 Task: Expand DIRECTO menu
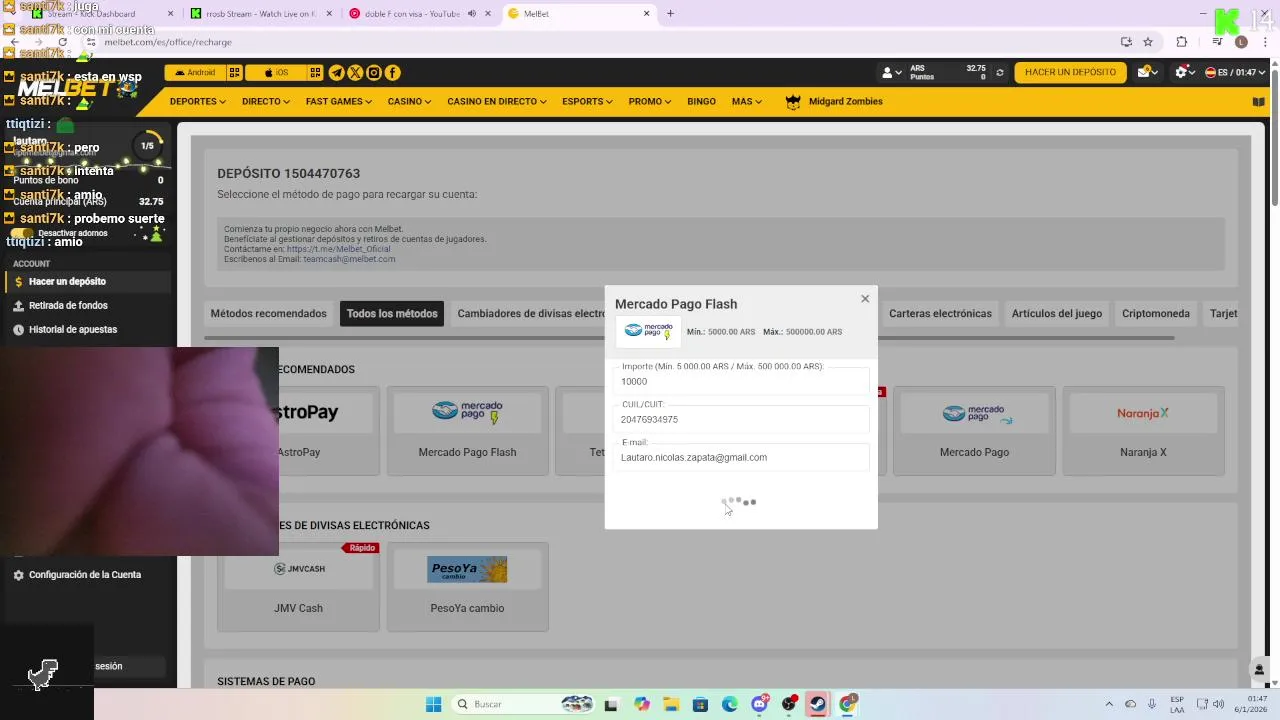click(265, 102)
